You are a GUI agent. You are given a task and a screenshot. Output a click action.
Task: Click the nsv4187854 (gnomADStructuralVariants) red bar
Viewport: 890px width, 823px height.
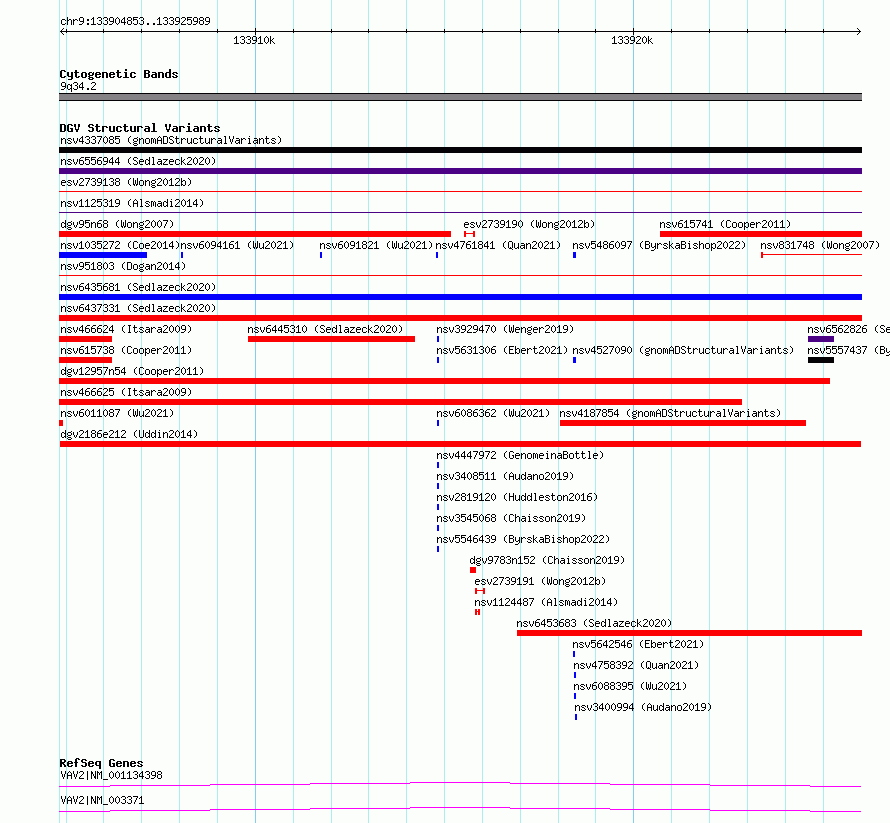tap(683, 423)
